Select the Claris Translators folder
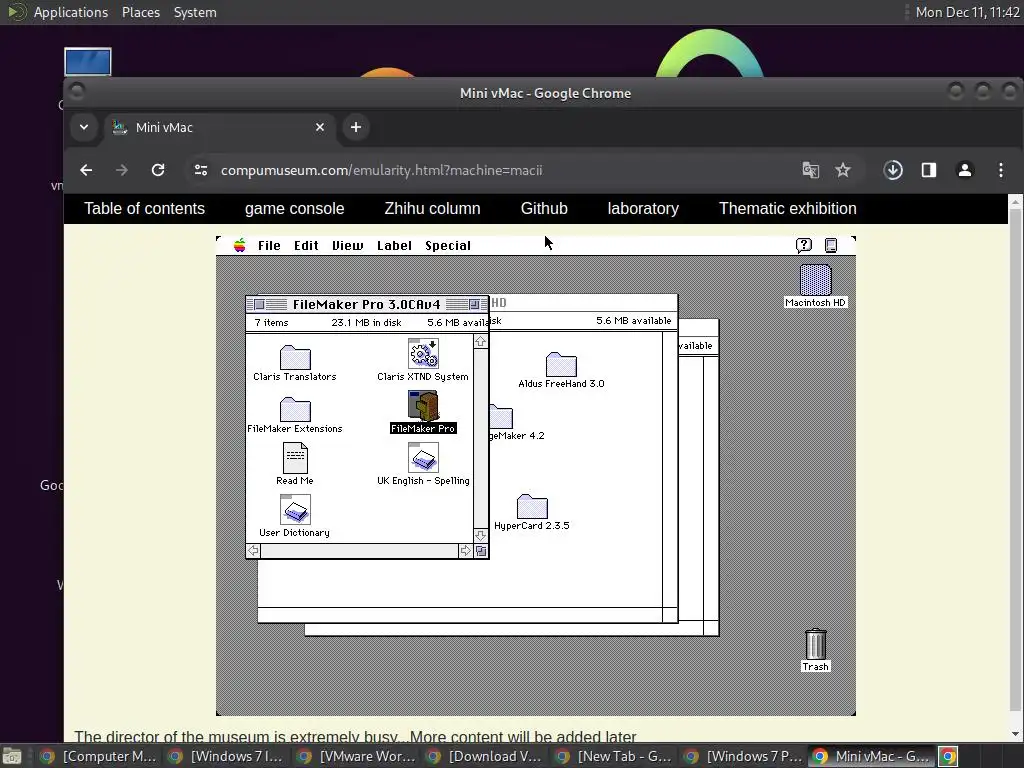Viewport: 1024px width, 768px height. [295, 357]
